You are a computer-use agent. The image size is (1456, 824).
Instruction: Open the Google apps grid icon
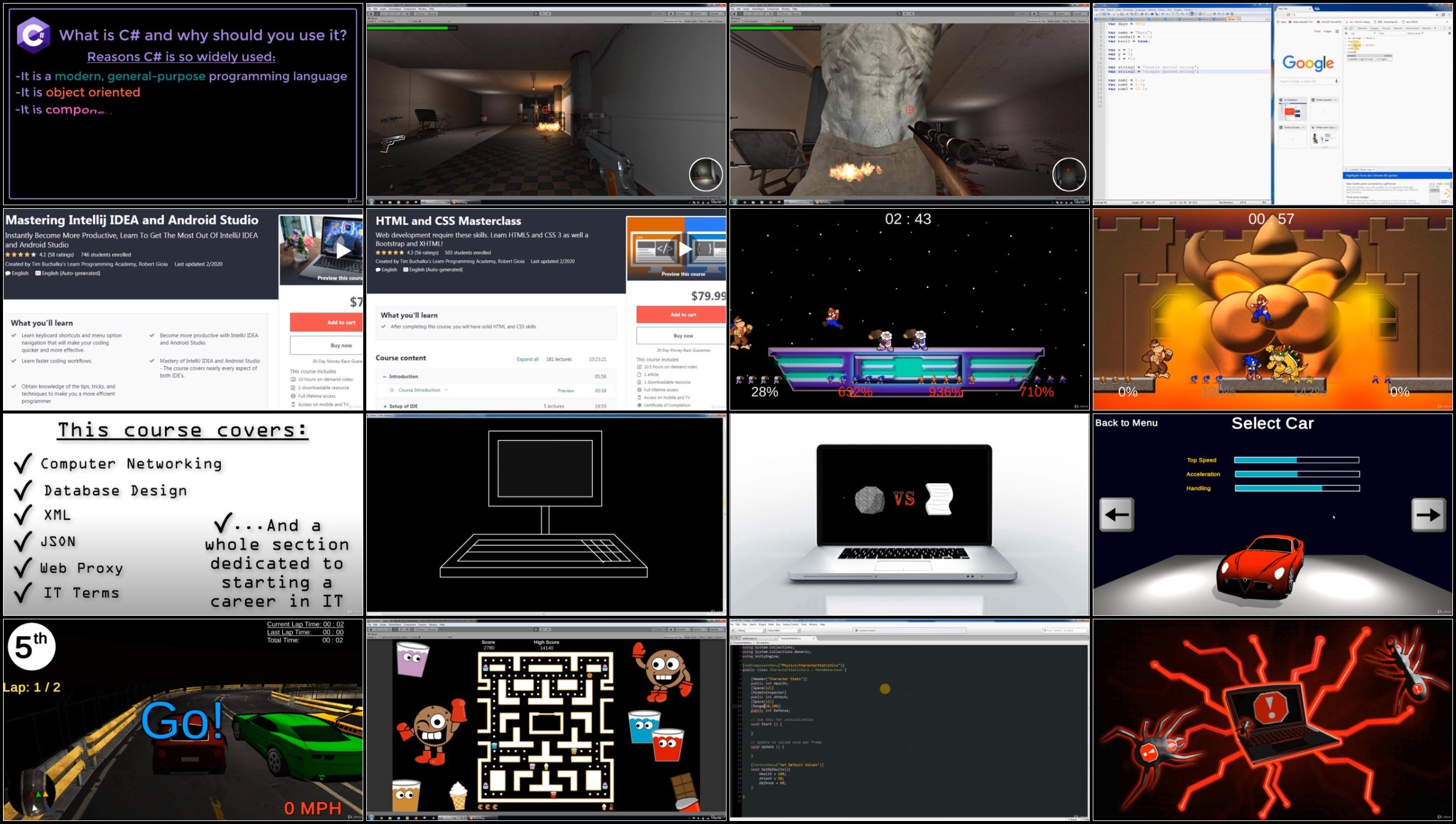pos(1337,31)
